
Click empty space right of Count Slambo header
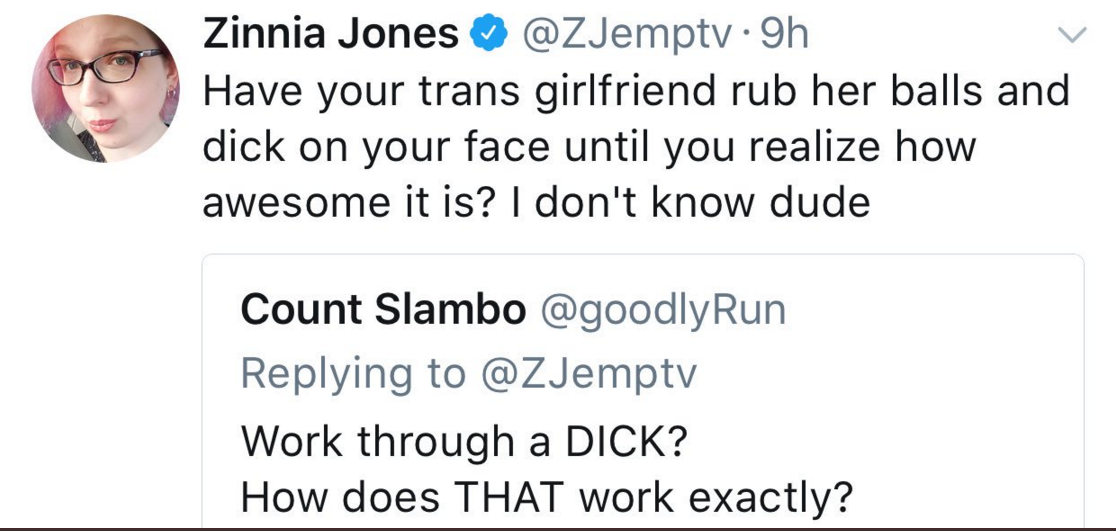coord(932,311)
